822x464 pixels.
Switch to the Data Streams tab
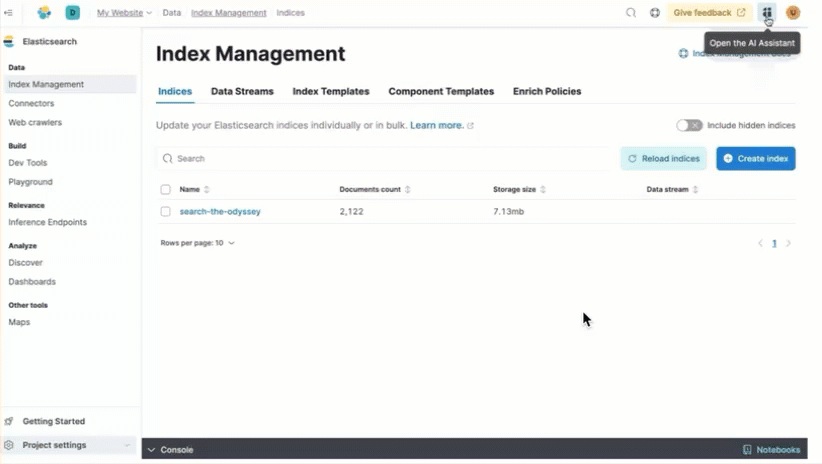pos(242,91)
